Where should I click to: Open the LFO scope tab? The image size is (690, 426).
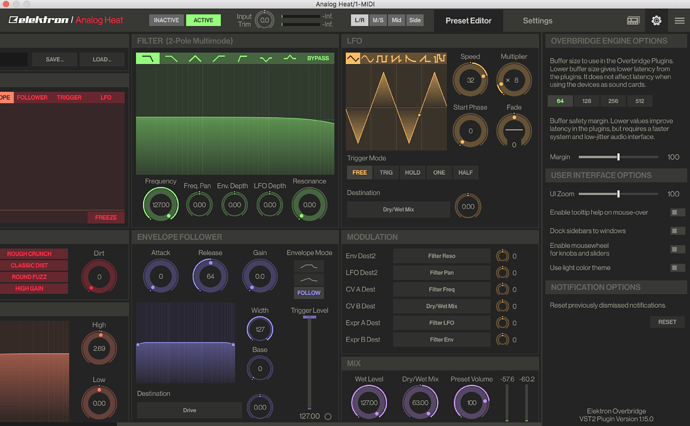[106, 97]
